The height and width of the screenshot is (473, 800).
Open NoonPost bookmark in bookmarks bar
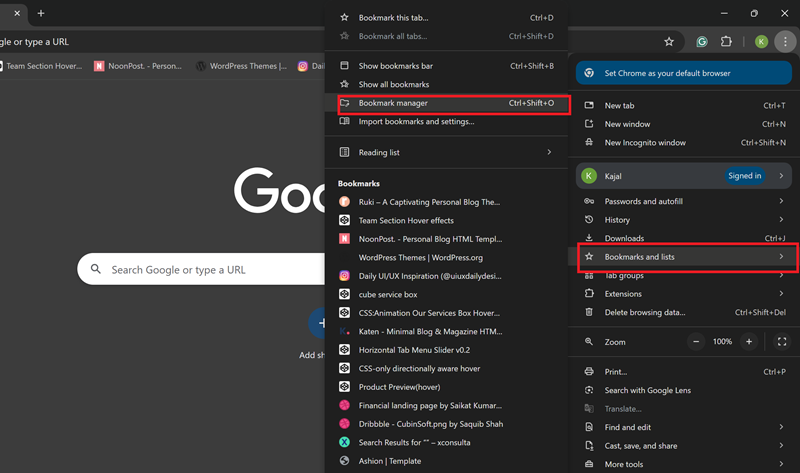point(138,66)
